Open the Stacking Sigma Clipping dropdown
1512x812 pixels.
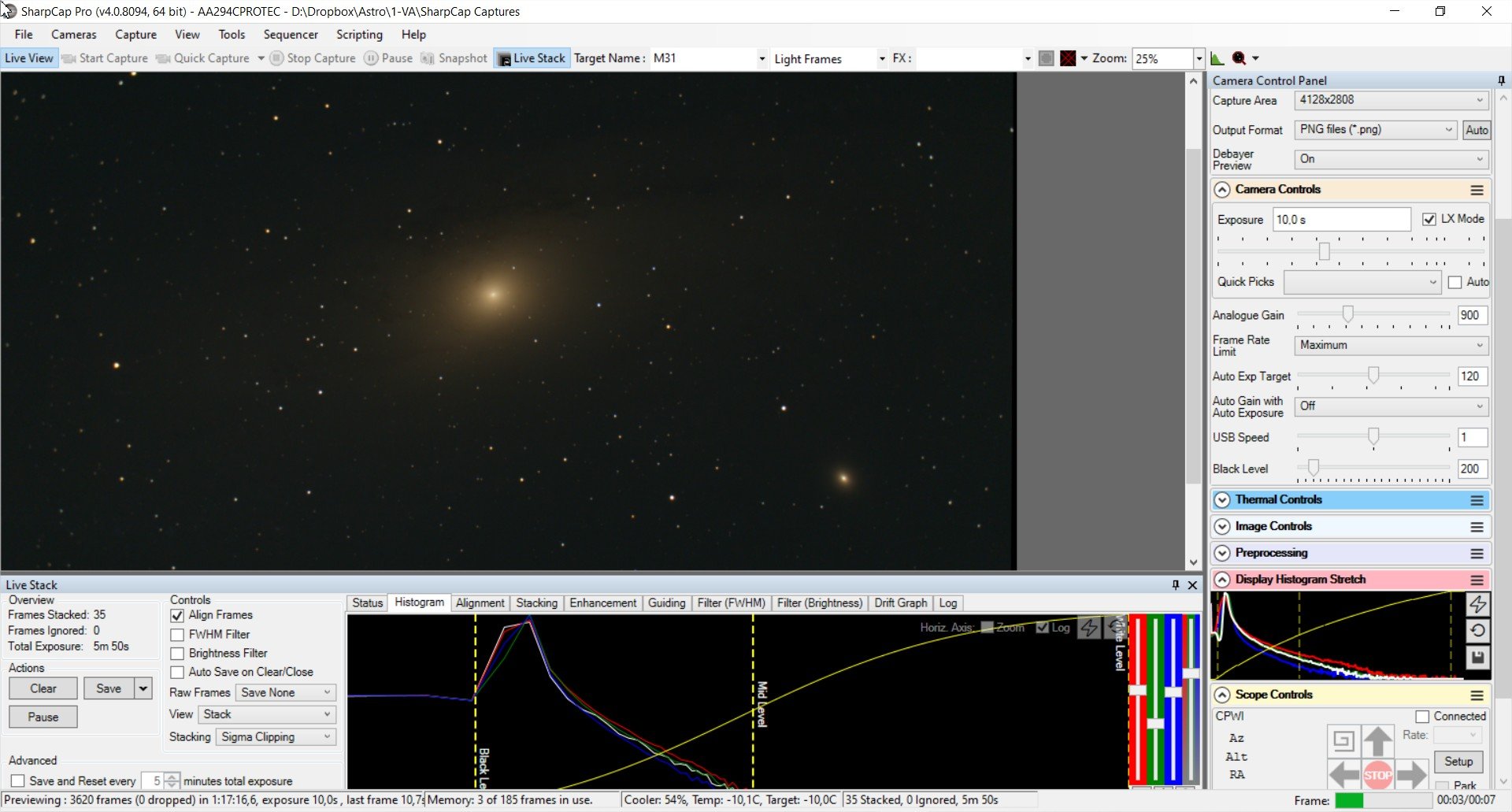coord(276,737)
